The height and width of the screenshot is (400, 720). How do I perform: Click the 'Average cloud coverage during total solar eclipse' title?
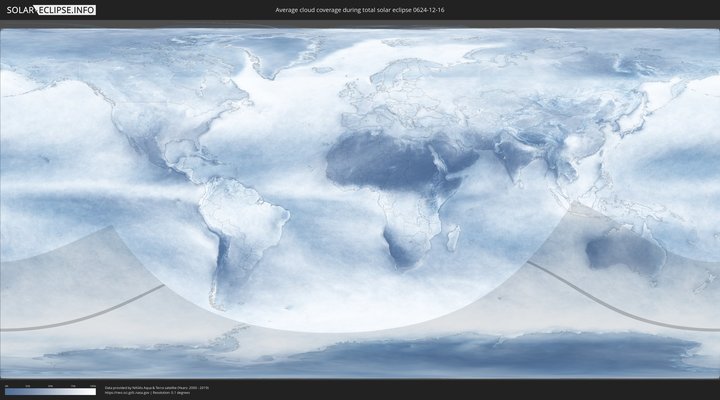pyautogui.click(x=360, y=10)
